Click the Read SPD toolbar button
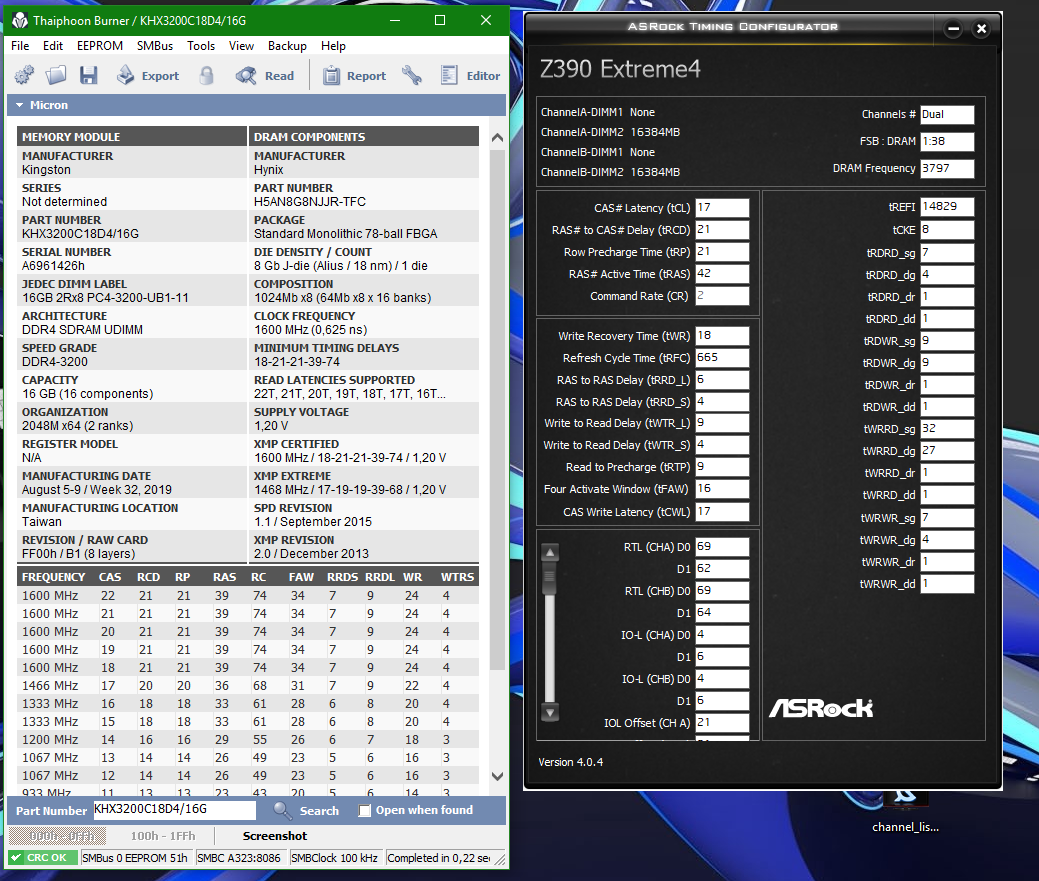 pyautogui.click(x=264, y=76)
